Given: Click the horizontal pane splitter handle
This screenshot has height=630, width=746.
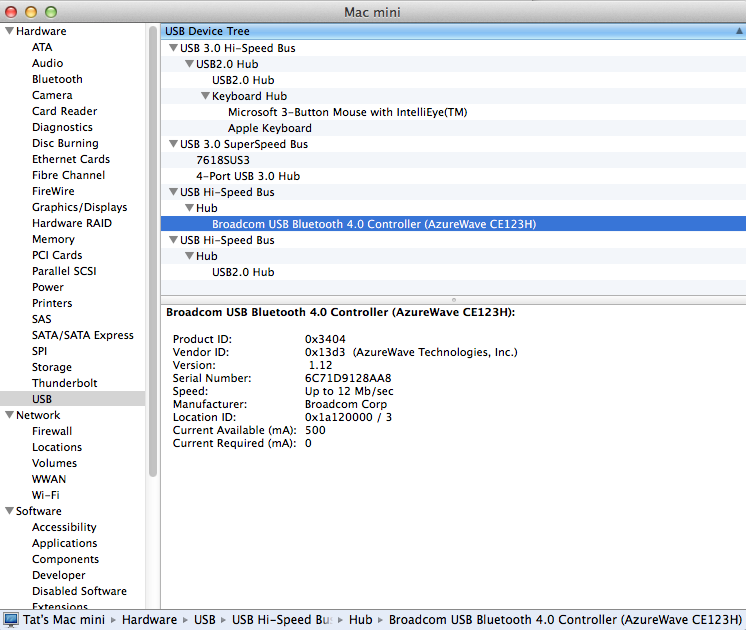Looking at the screenshot, I should pyautogui.click(x=453, y=299).
